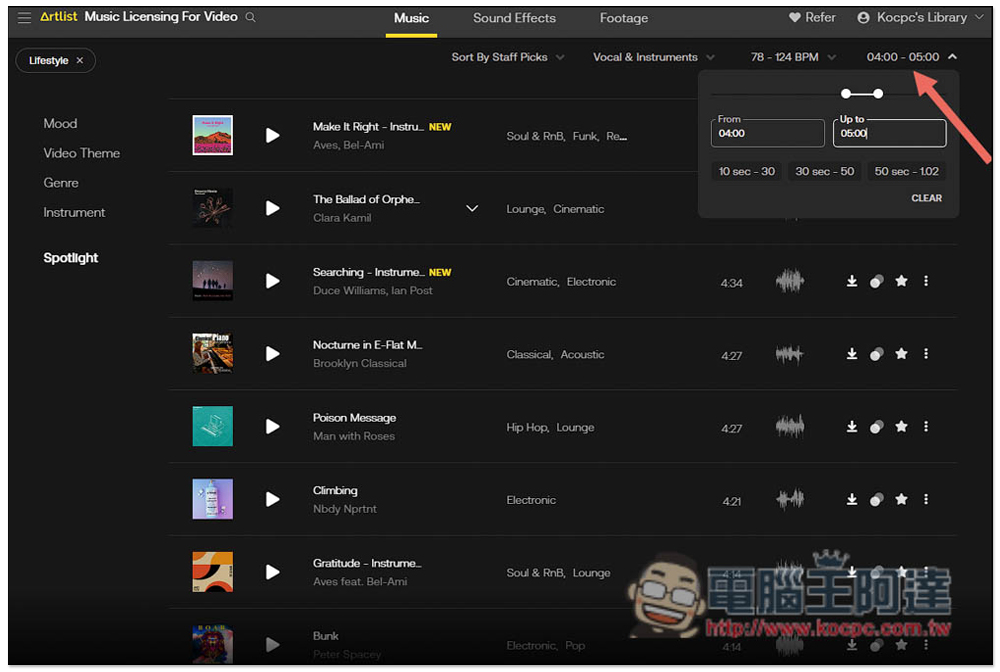The image size is (1000, 672).
Task: Download the Climbing track
Action: [851, 499]
